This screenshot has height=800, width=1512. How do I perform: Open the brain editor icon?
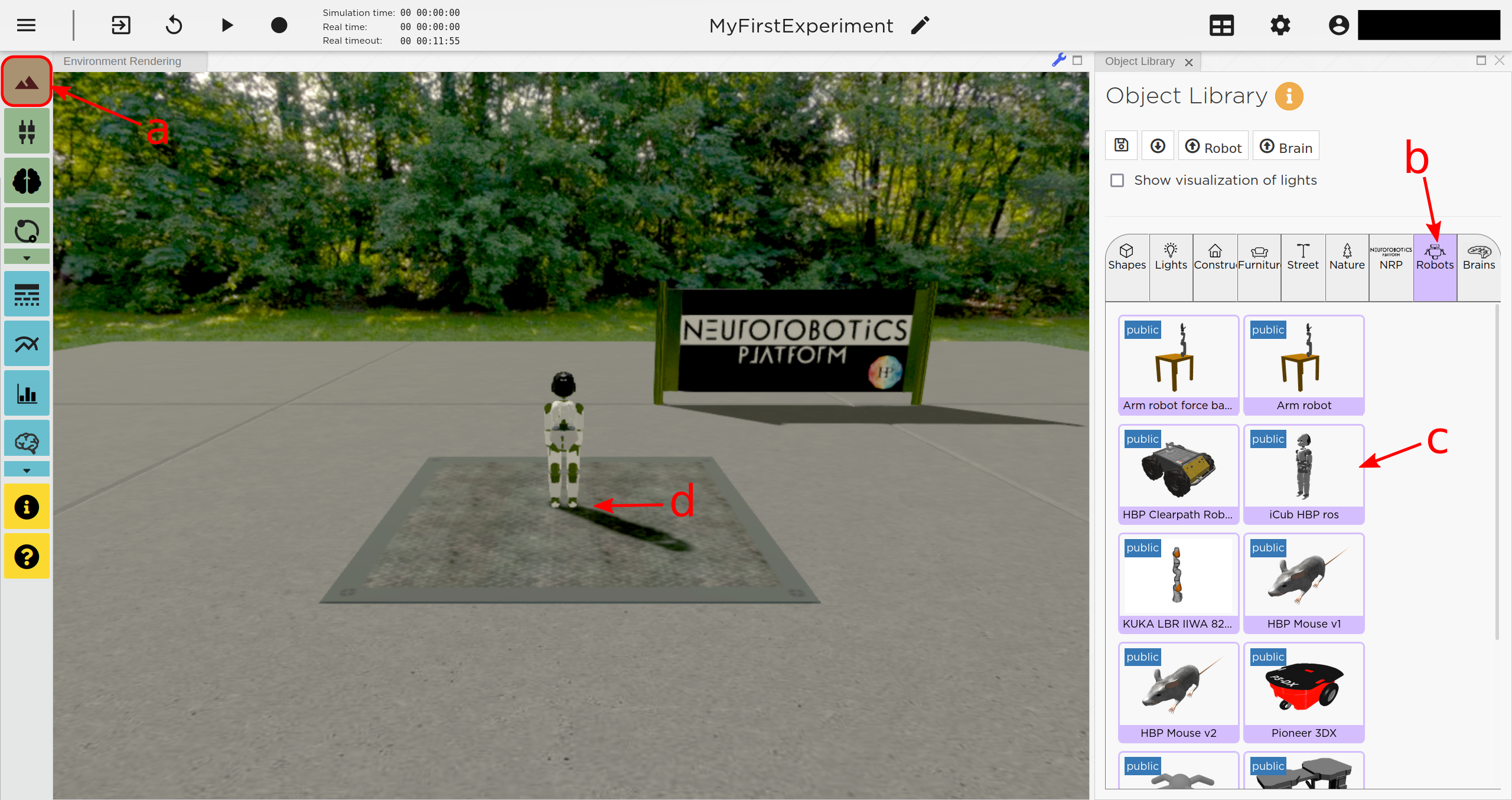tap(27, 181)
